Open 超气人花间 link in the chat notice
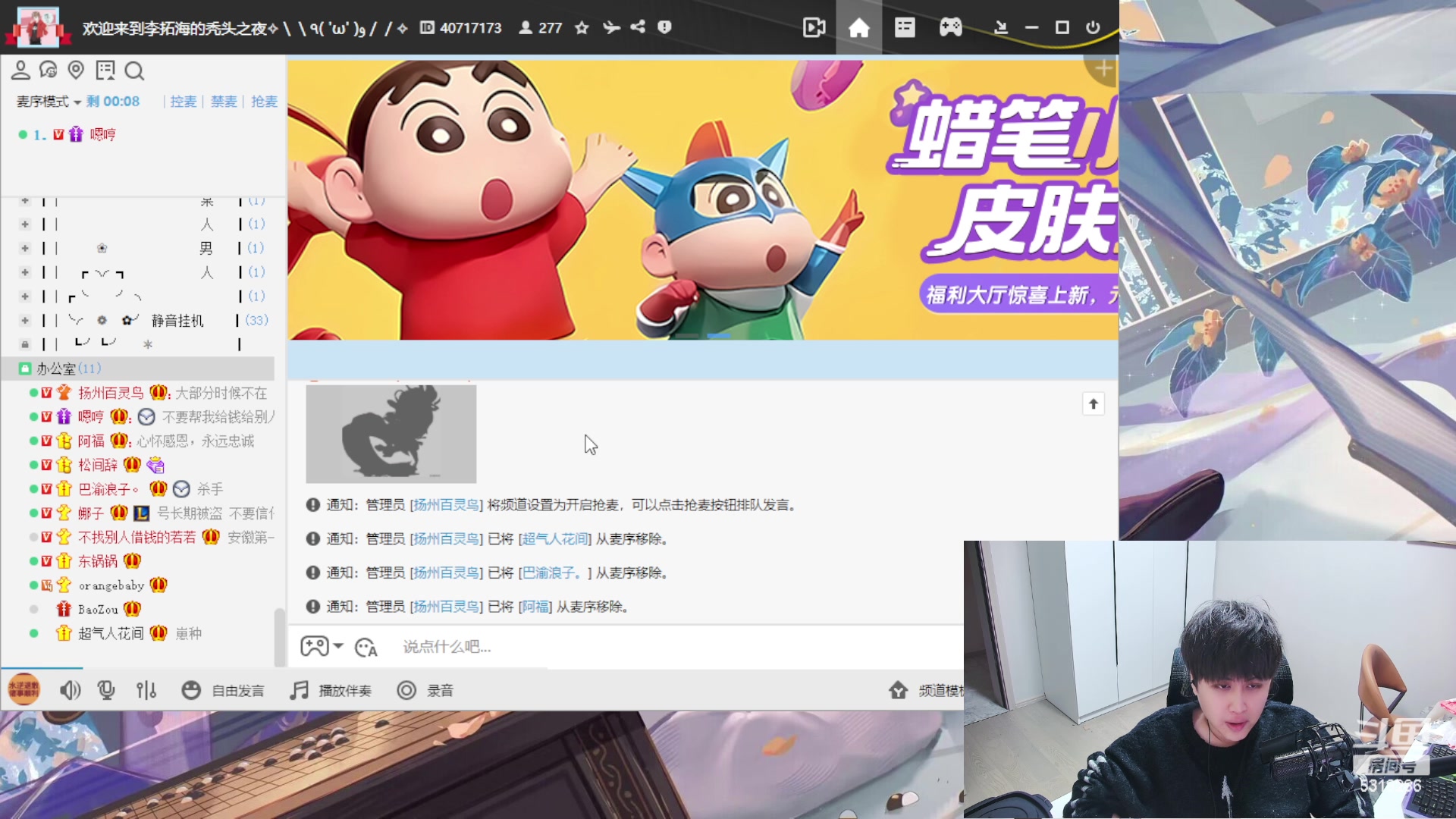The height and width of the screenshot is (819, 1456). click(x=555, y=539)
